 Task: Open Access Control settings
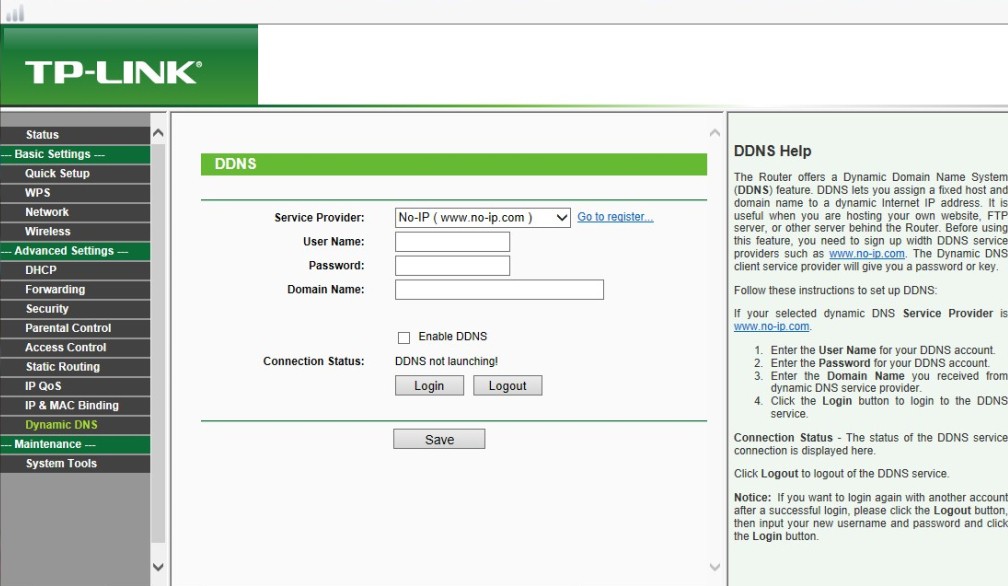tap(75, 347)
